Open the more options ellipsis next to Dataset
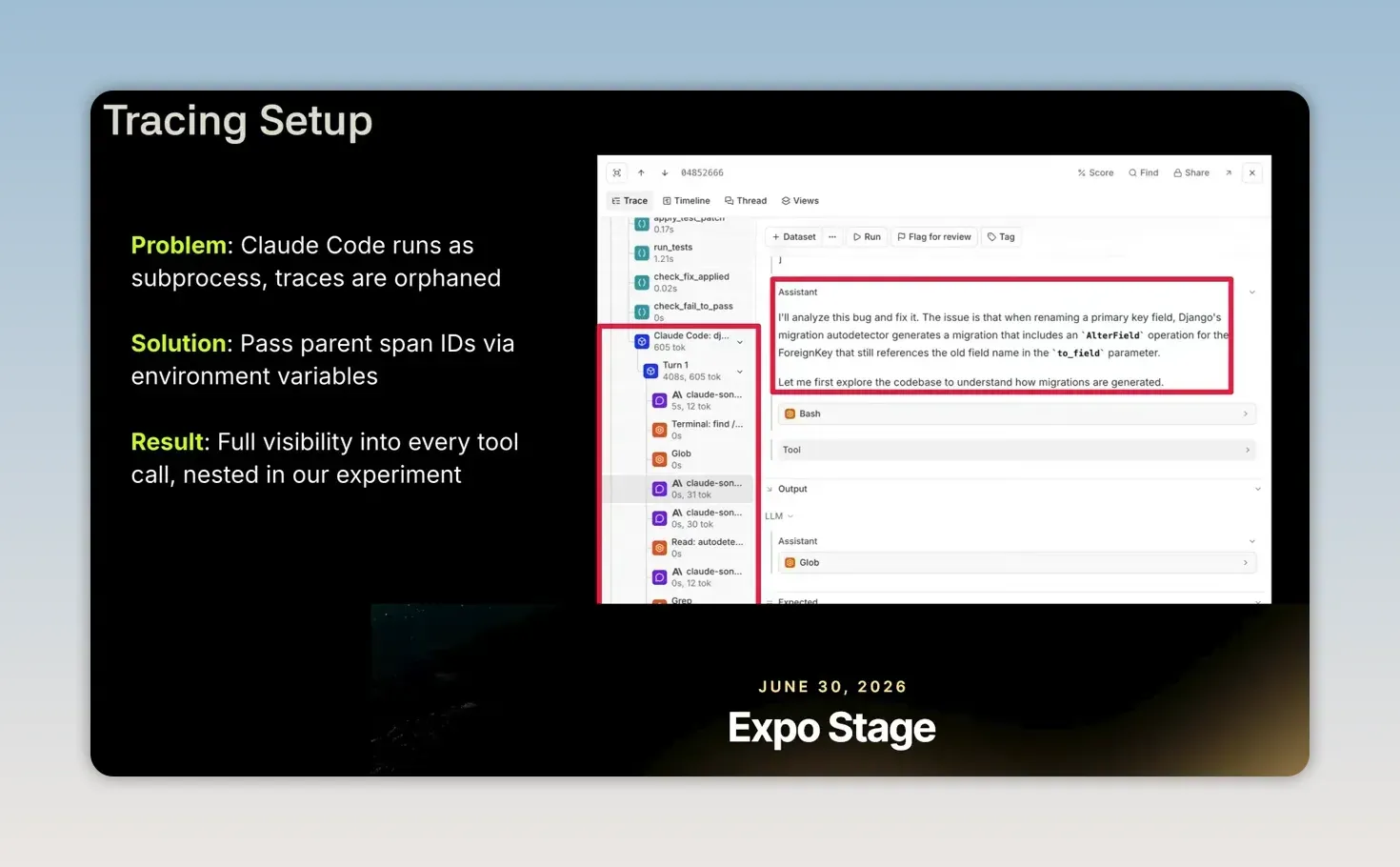This screenshot has height=867, width=1400. [x=832, y=237]
